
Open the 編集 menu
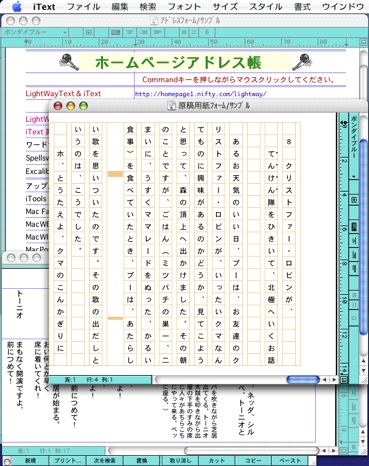(120, 6)
